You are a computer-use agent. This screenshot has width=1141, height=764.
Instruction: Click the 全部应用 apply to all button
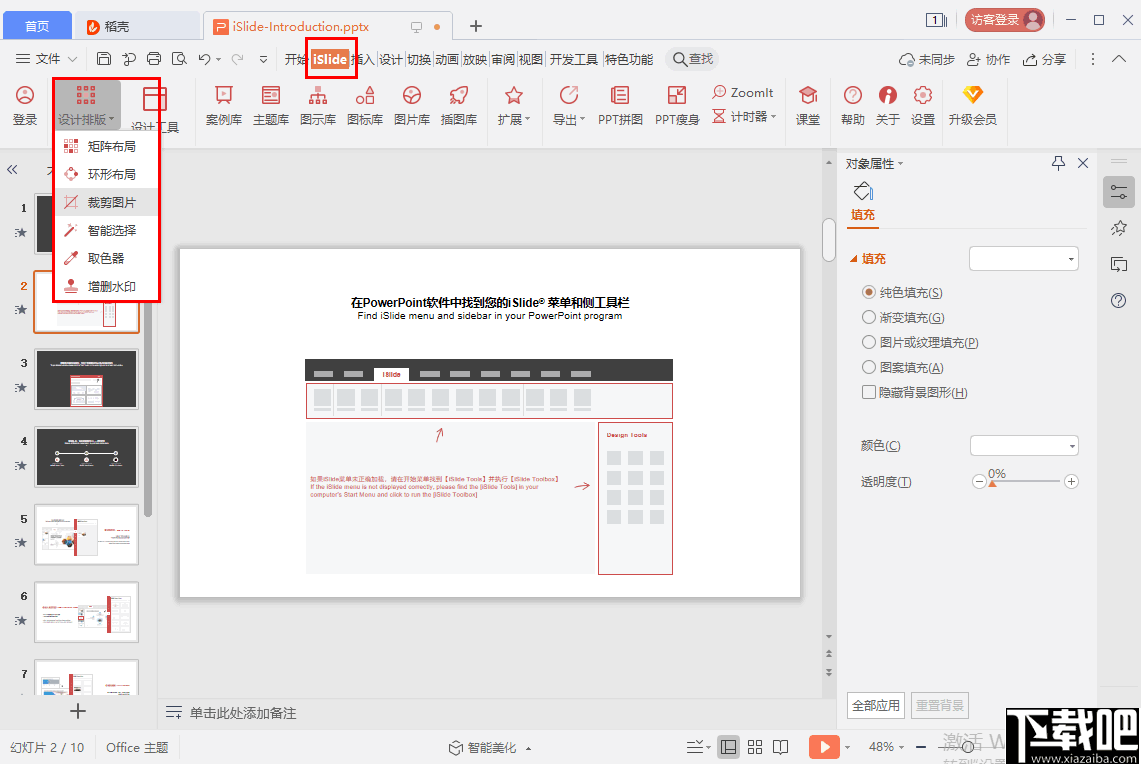(x=875, y=705)
